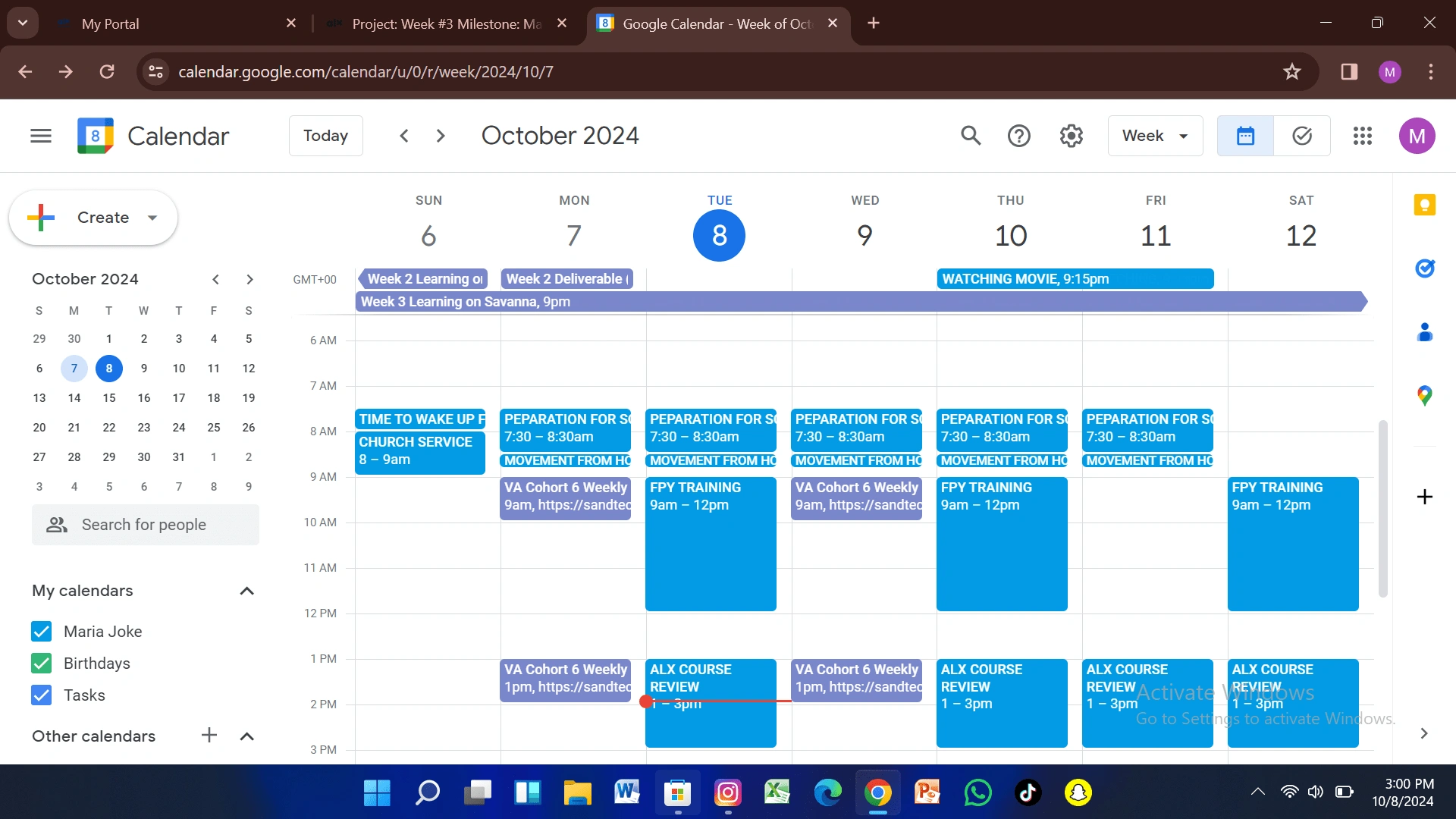Image resolution: width=1456 pixels, height=819 pixels.
Task: Switch to the Tasks view toggle
Action: point(1301,136)
